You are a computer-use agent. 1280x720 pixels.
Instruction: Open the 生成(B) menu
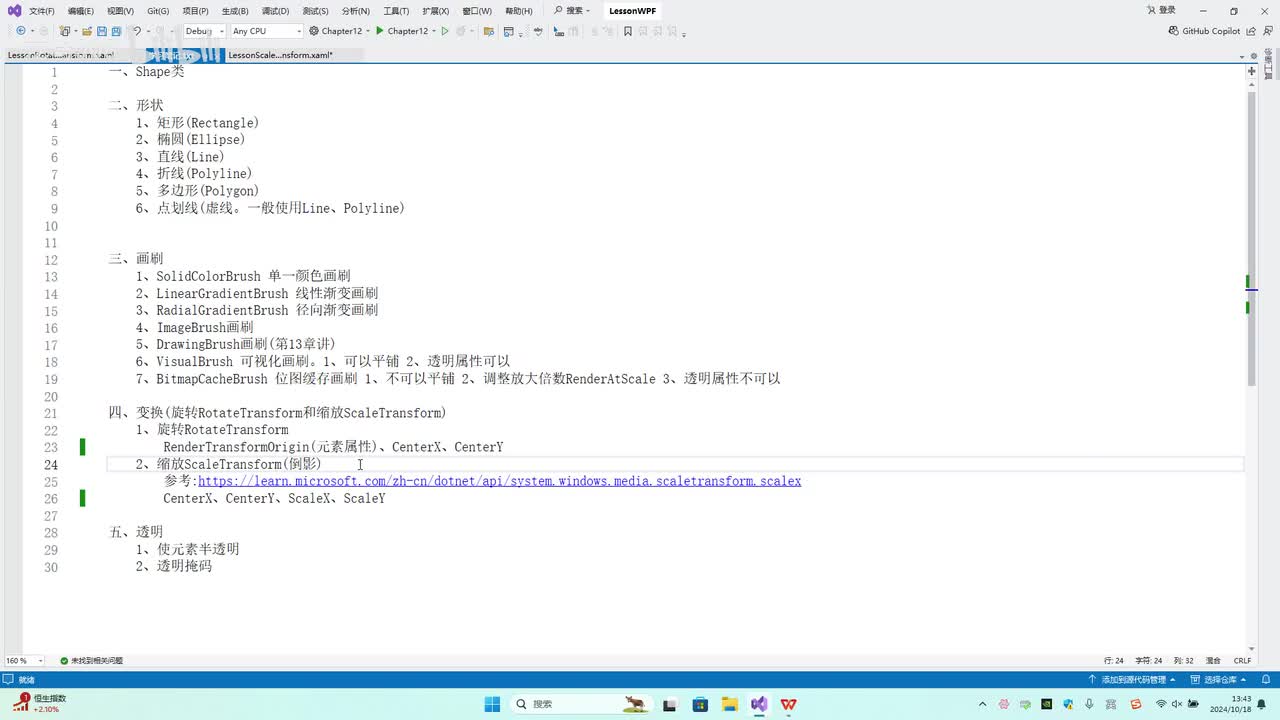pos(235,11)
